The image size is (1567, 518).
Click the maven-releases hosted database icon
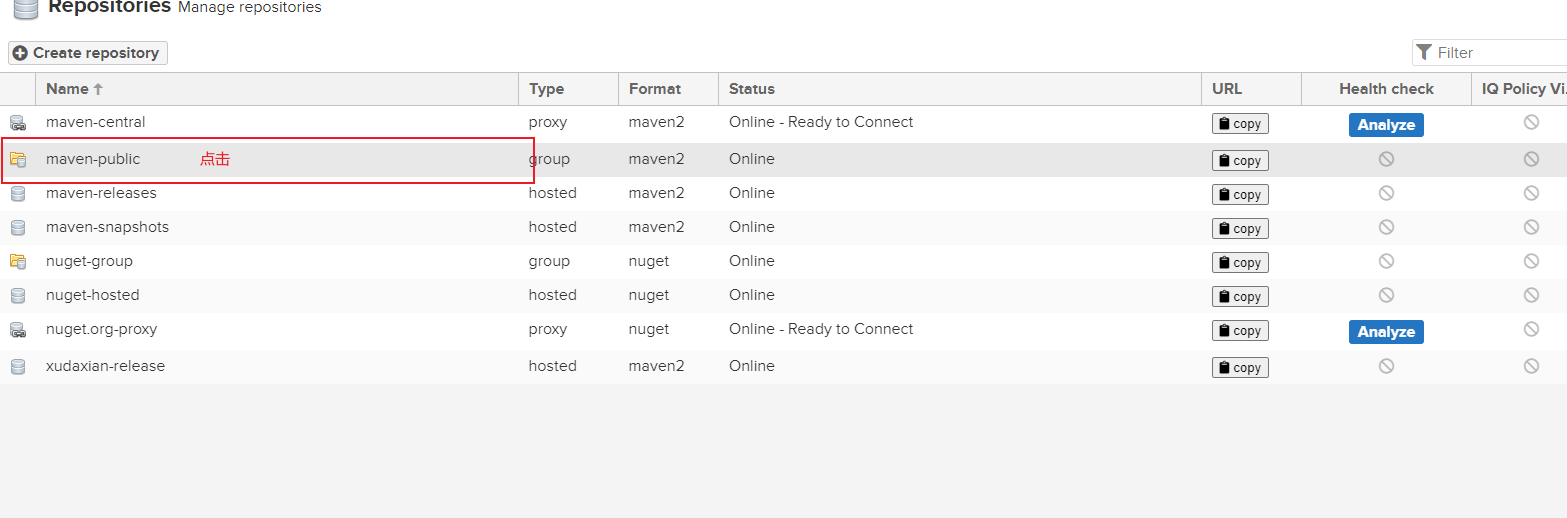(x=17, y=194)
